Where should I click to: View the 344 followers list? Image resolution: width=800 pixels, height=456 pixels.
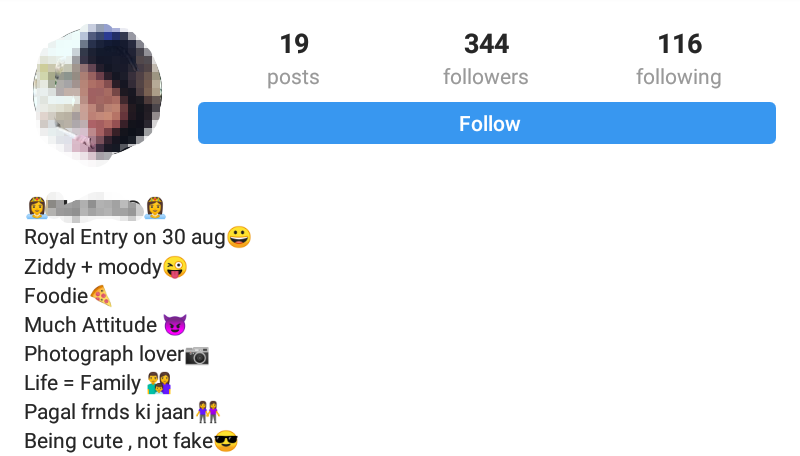coord(486,59)
